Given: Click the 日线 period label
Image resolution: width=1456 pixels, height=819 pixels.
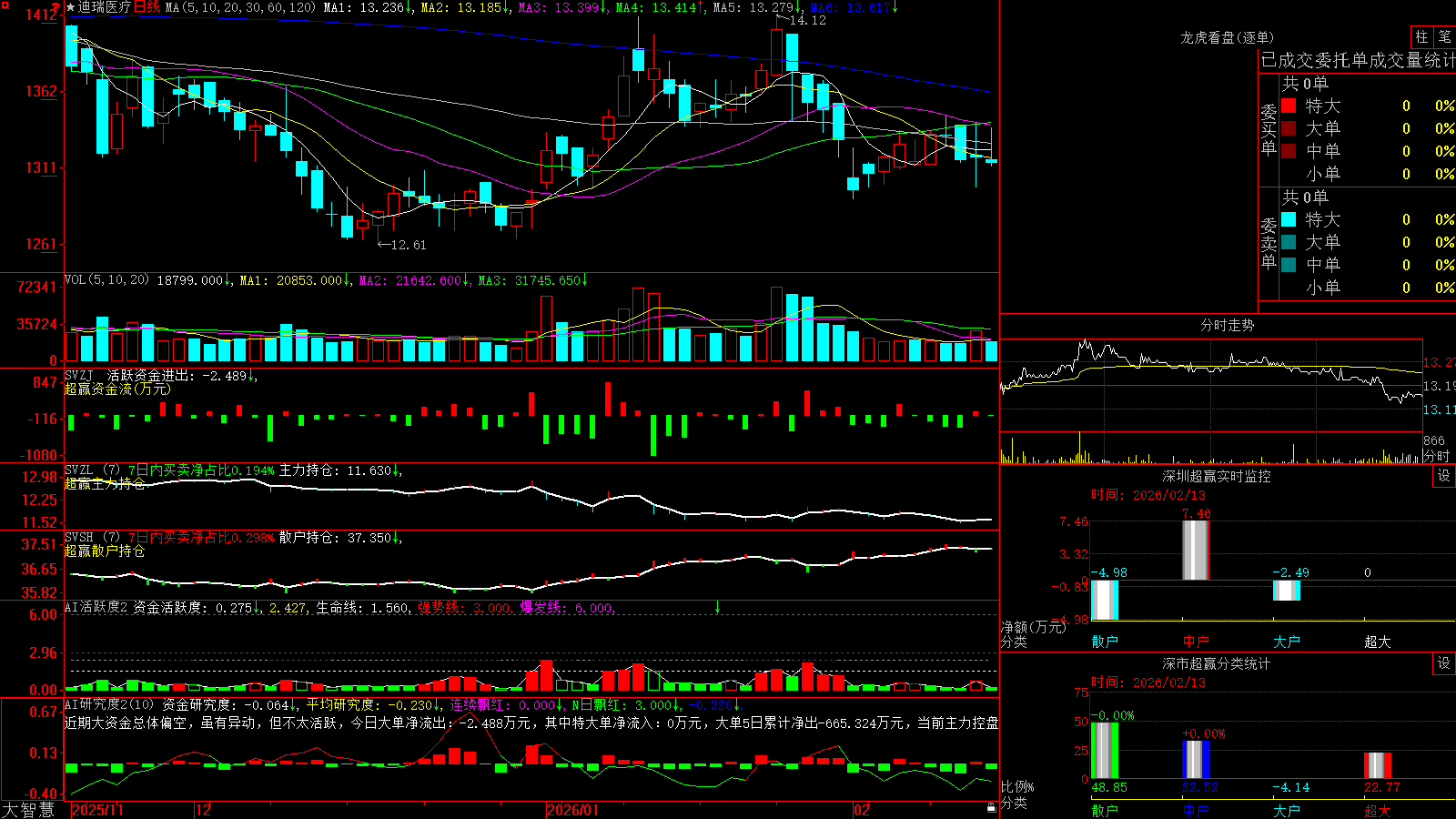Looking at the screenshot, I should click(147, 7).
